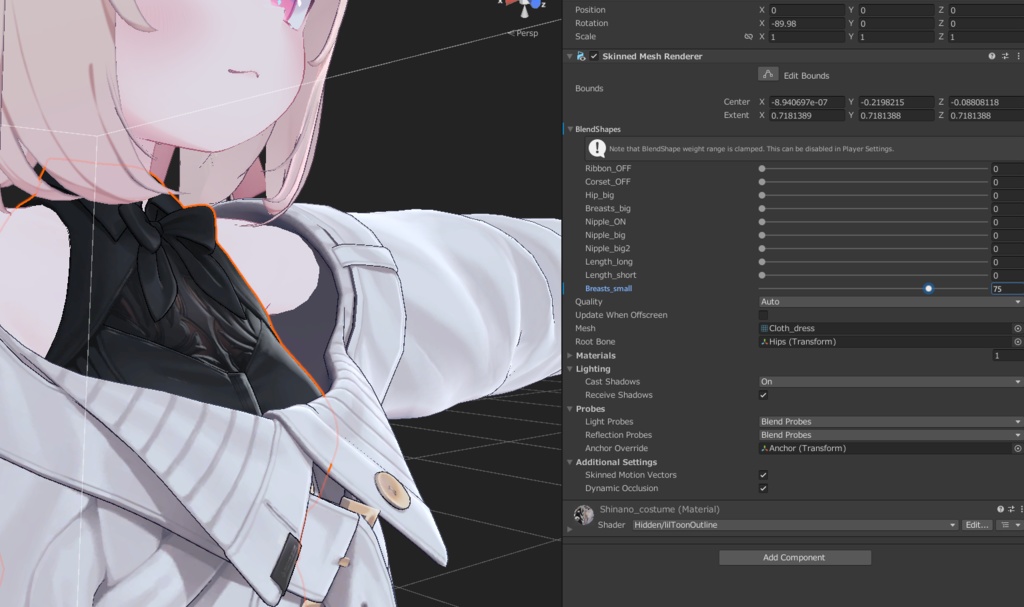
Task: Click the Bounds Extent Y field showing 0.7181388
Action: [x=896, y=116]
